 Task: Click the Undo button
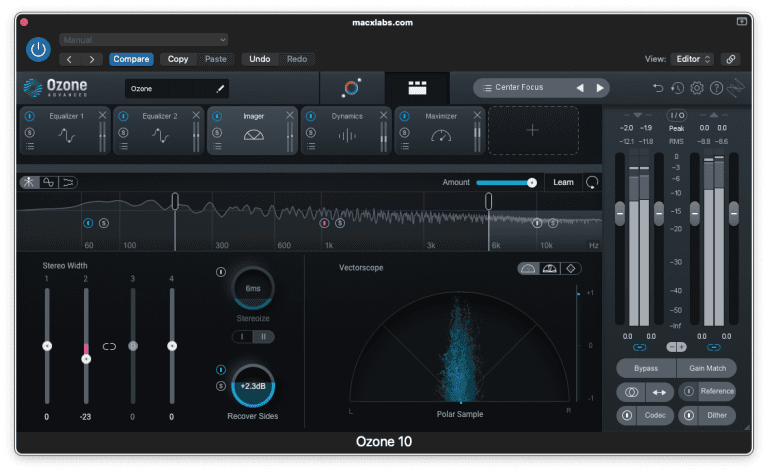point(260,59)
